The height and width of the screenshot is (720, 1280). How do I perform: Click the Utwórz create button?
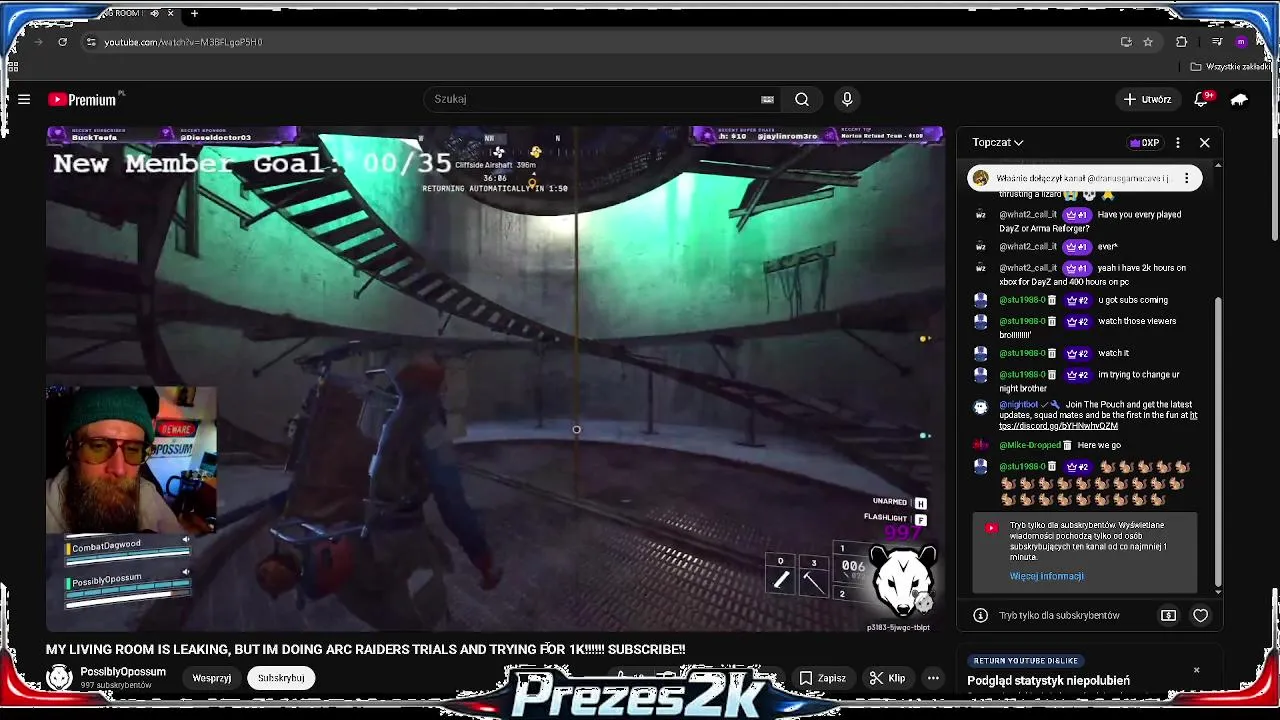[x=1146, y=99]
